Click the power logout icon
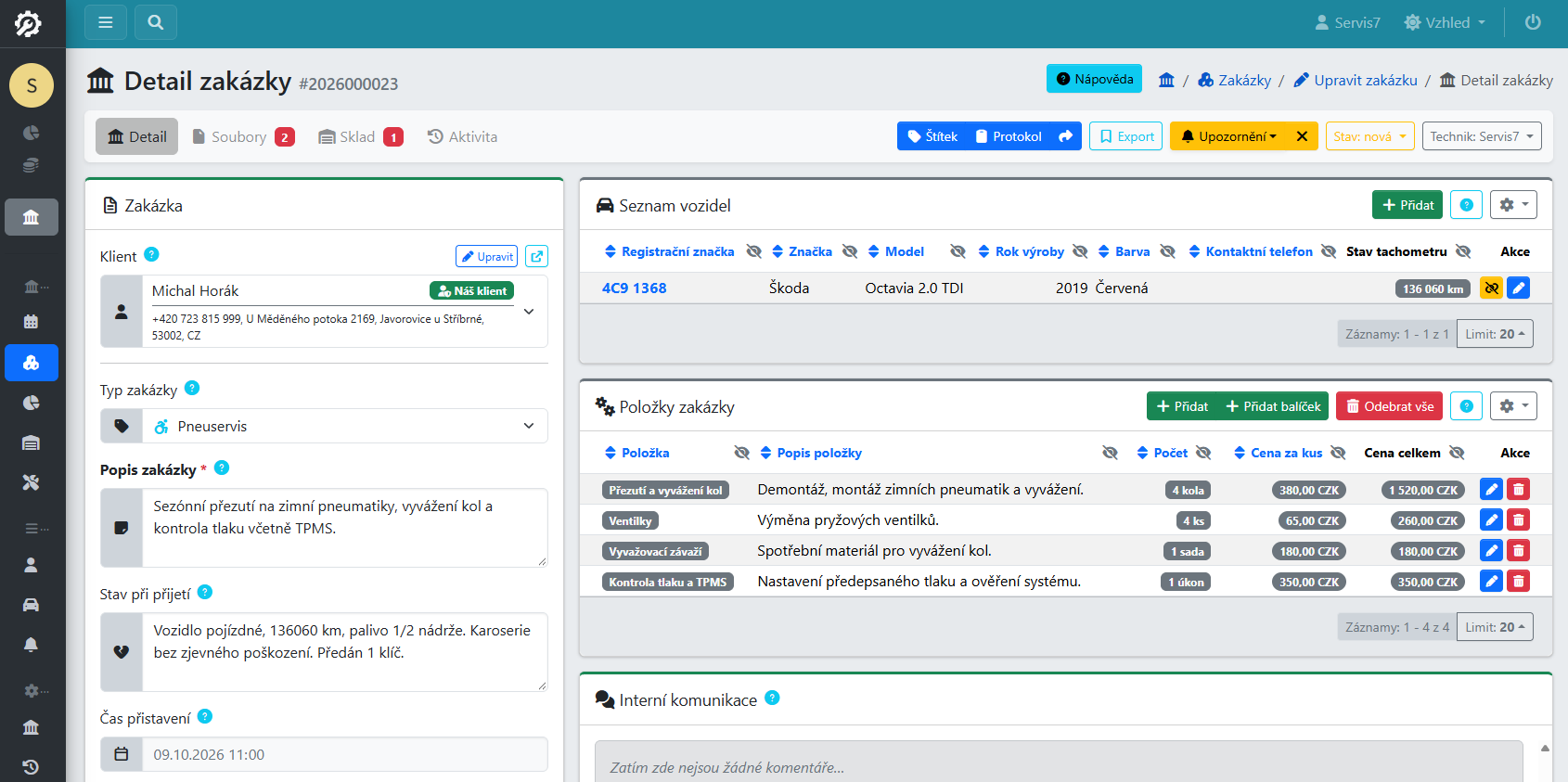 tap(1533, 22)
